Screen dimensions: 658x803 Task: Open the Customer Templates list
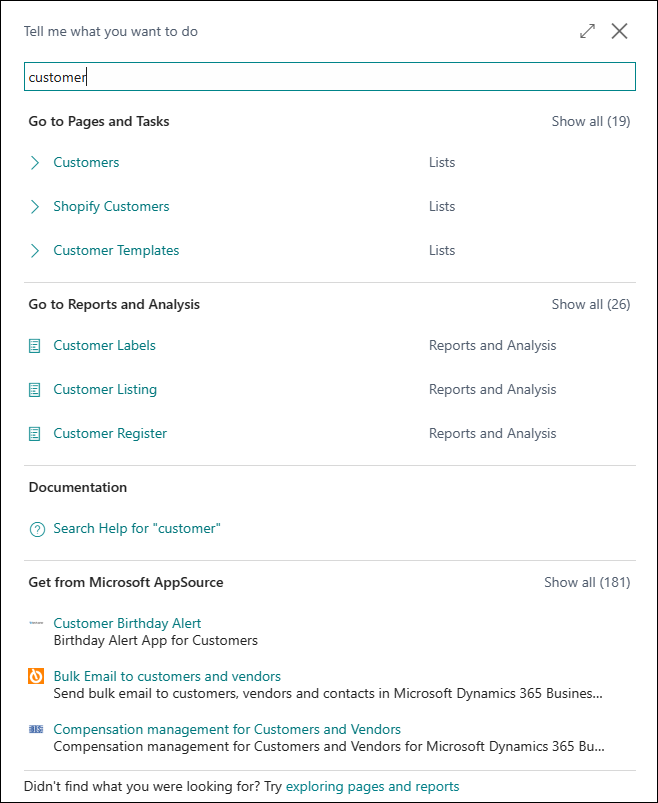(x=116, y=250)
